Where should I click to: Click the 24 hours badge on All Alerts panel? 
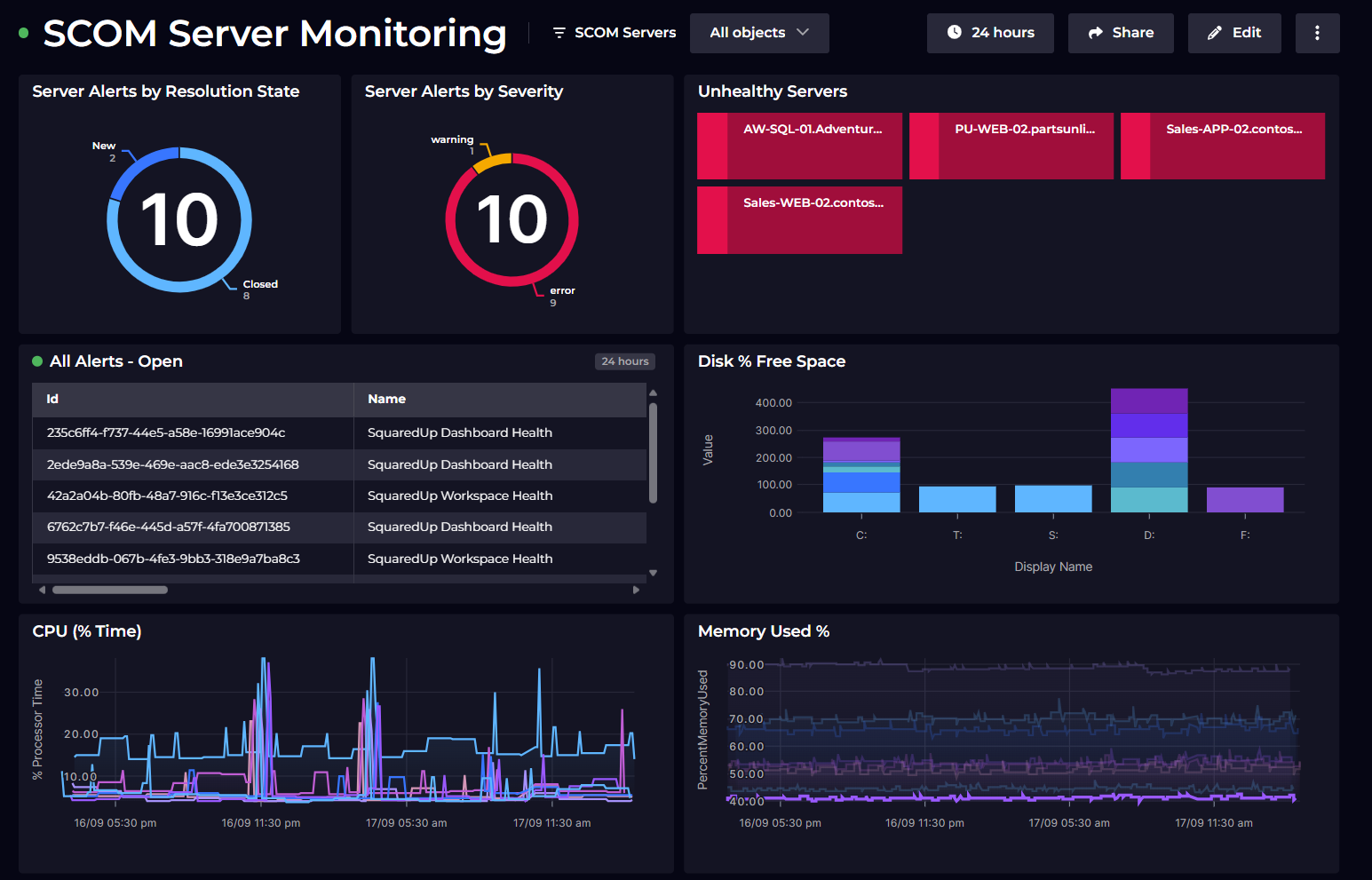point(624,361)
